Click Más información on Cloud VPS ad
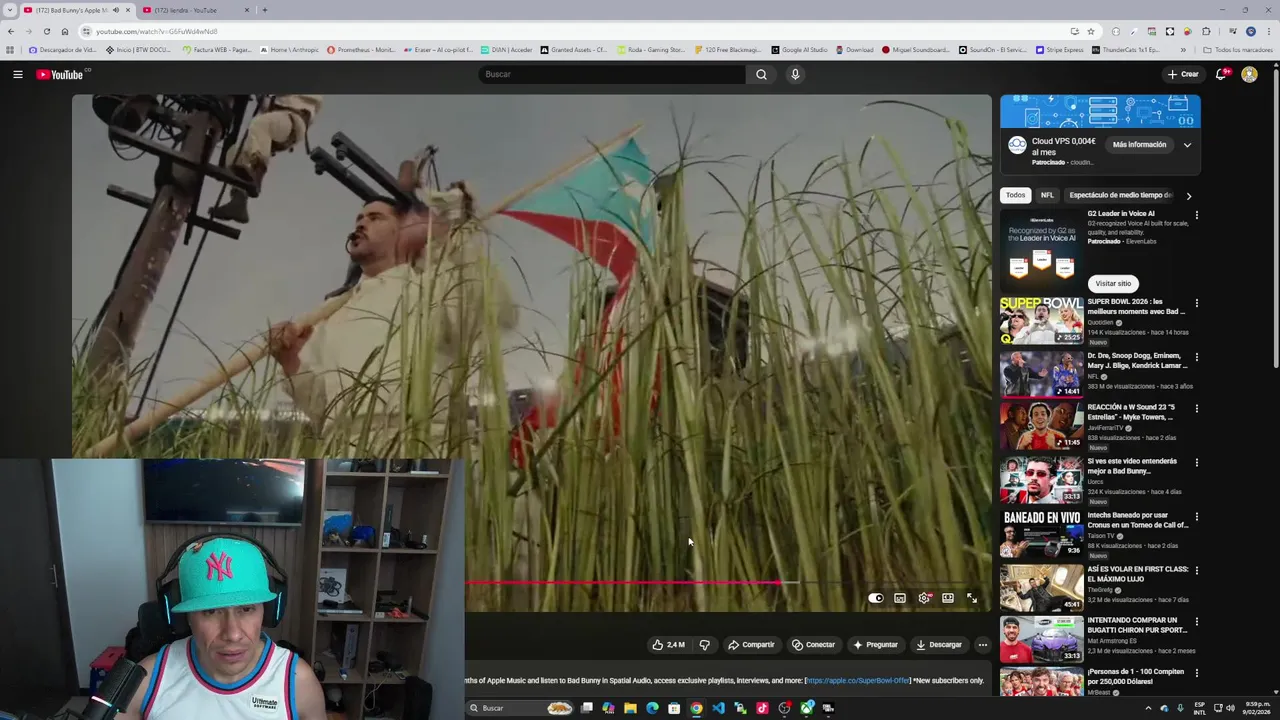Screen dimensions: 1280x720 point(1139,145)
